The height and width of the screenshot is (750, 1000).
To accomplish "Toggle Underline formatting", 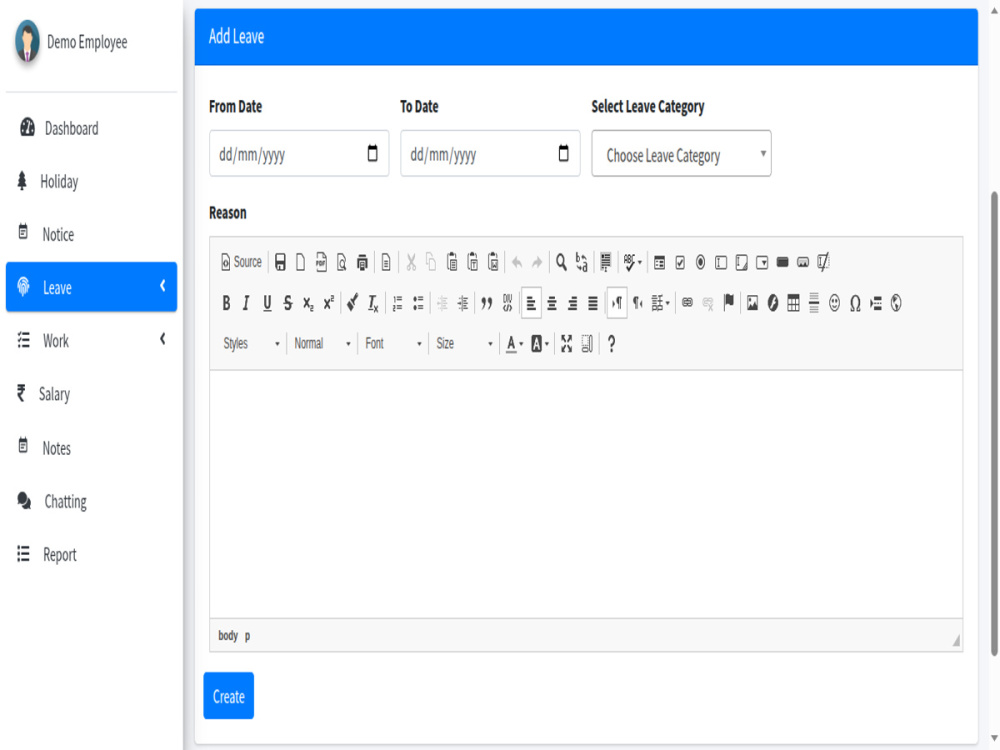I will [267, 304].
